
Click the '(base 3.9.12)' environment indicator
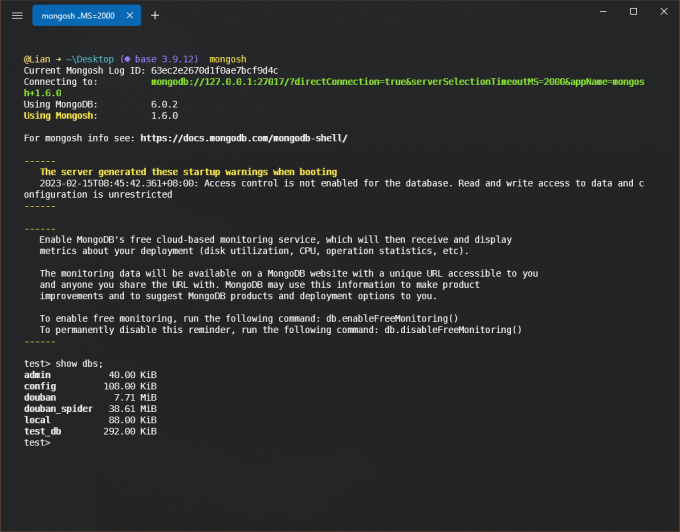pyautogui.click(x=159, y=59)
